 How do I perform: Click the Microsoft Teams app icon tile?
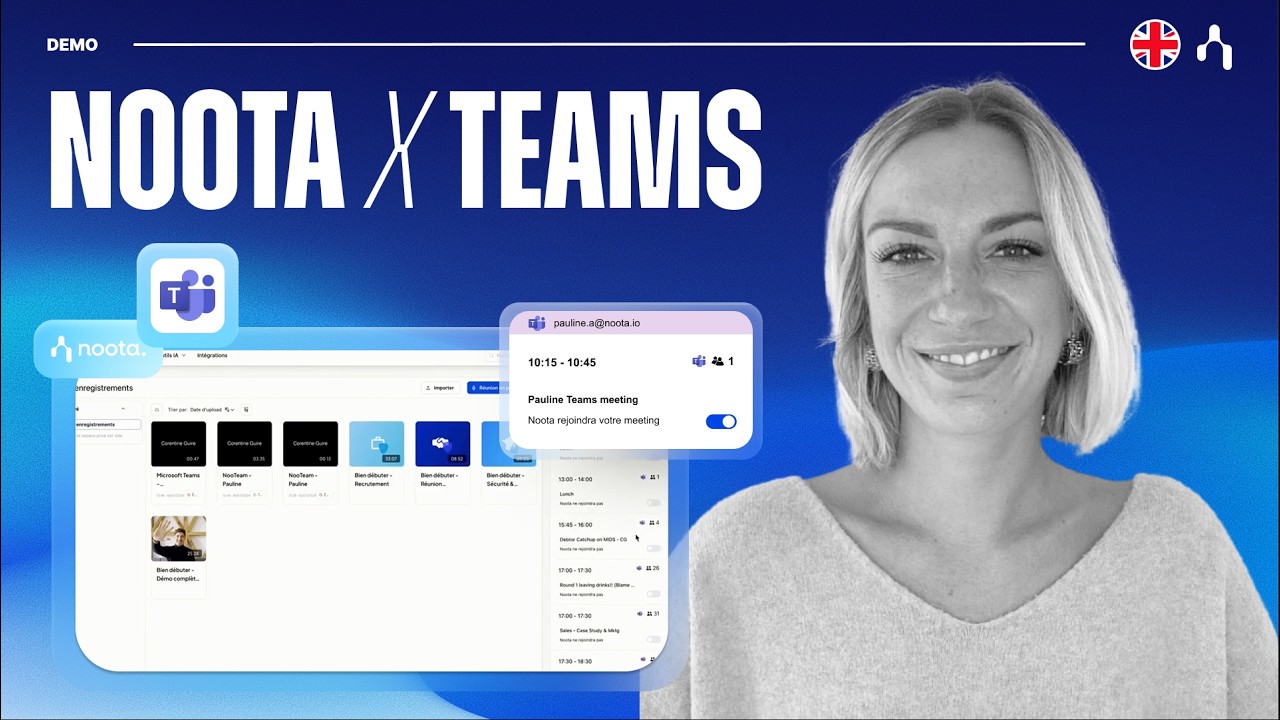coord(188,295)
